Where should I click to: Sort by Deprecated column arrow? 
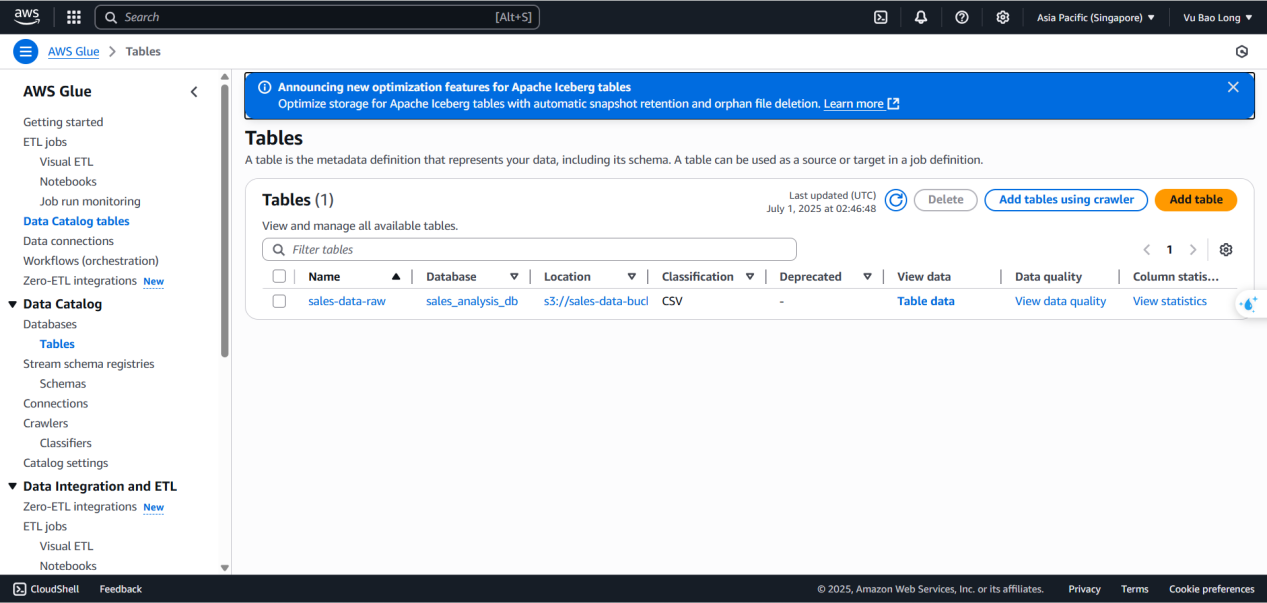click(x=868, y=277)
